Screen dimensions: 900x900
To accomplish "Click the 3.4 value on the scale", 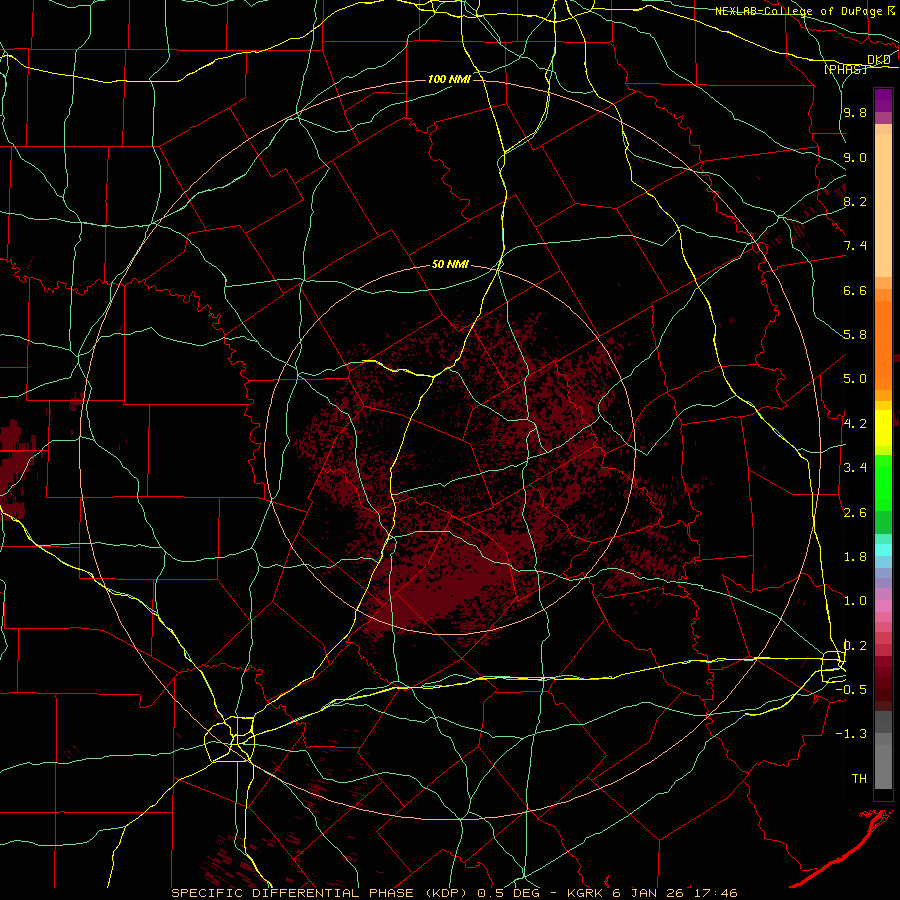I will point(855,468).
